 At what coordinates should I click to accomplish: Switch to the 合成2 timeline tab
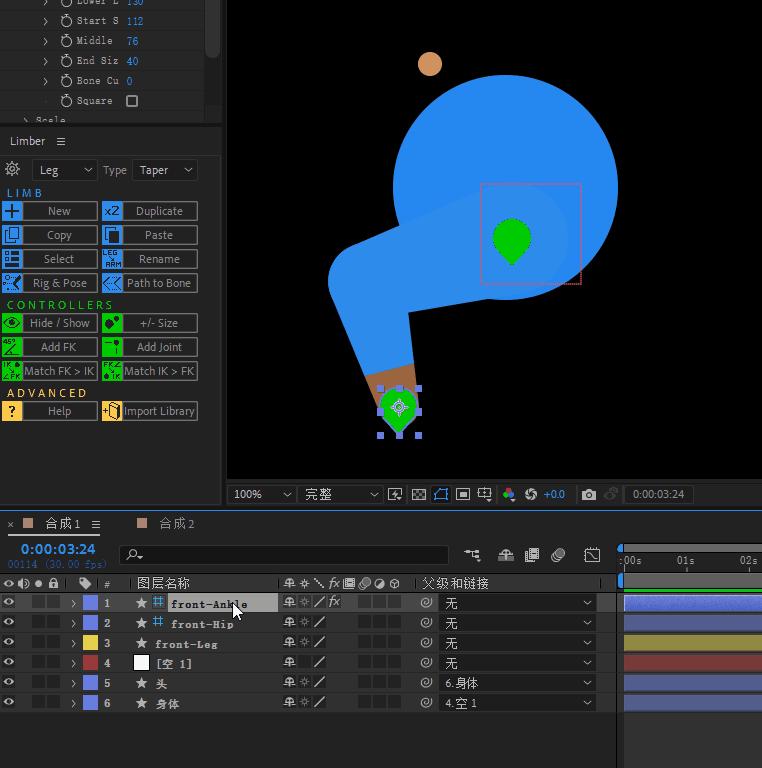coord(177,524)
